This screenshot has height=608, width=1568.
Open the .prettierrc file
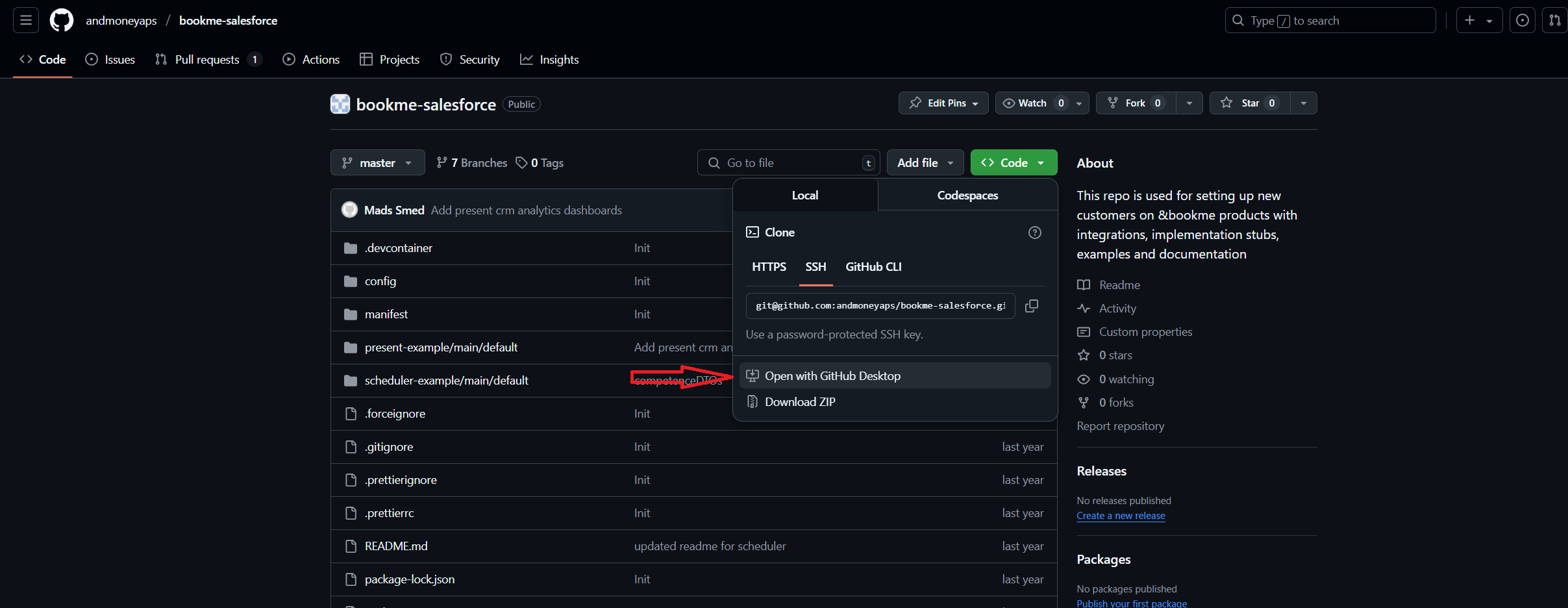(x=389, y=513)
